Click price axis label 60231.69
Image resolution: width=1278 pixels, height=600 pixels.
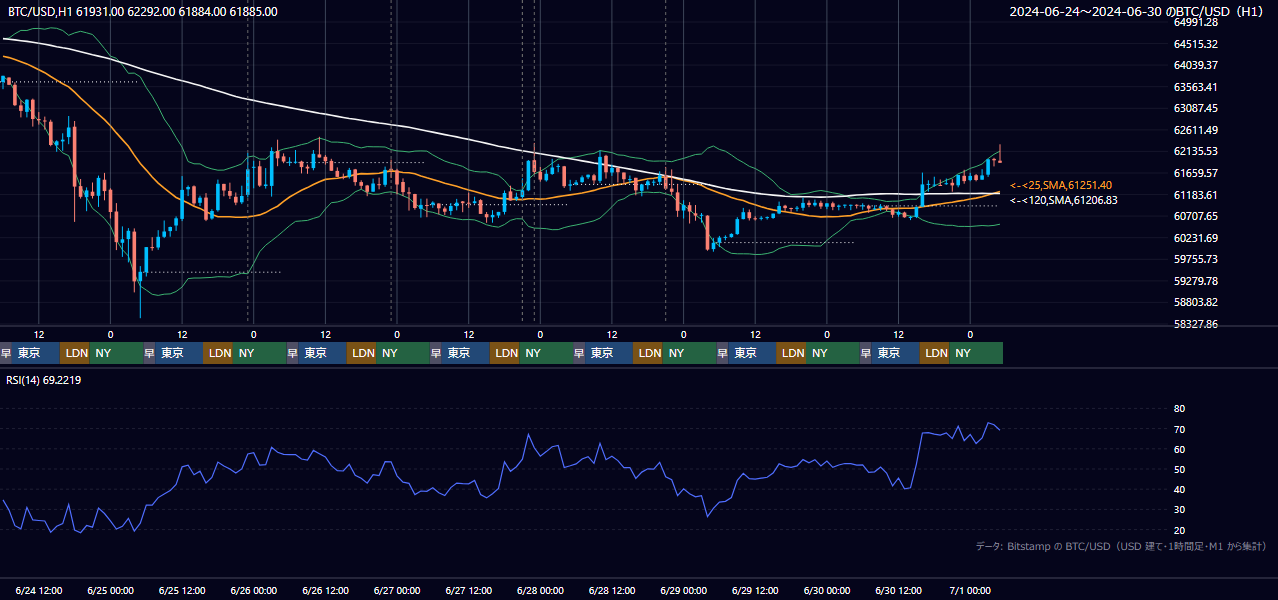pyautogui.click(x=1195, y=238)
